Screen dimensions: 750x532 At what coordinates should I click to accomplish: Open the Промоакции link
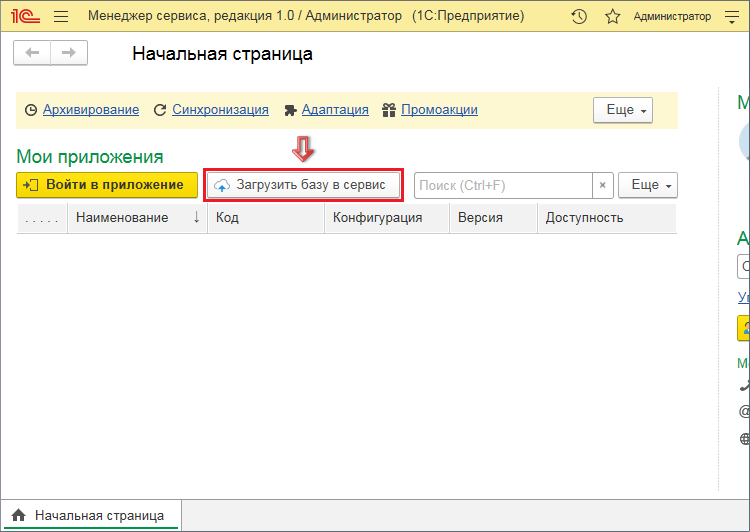point(439,110)
